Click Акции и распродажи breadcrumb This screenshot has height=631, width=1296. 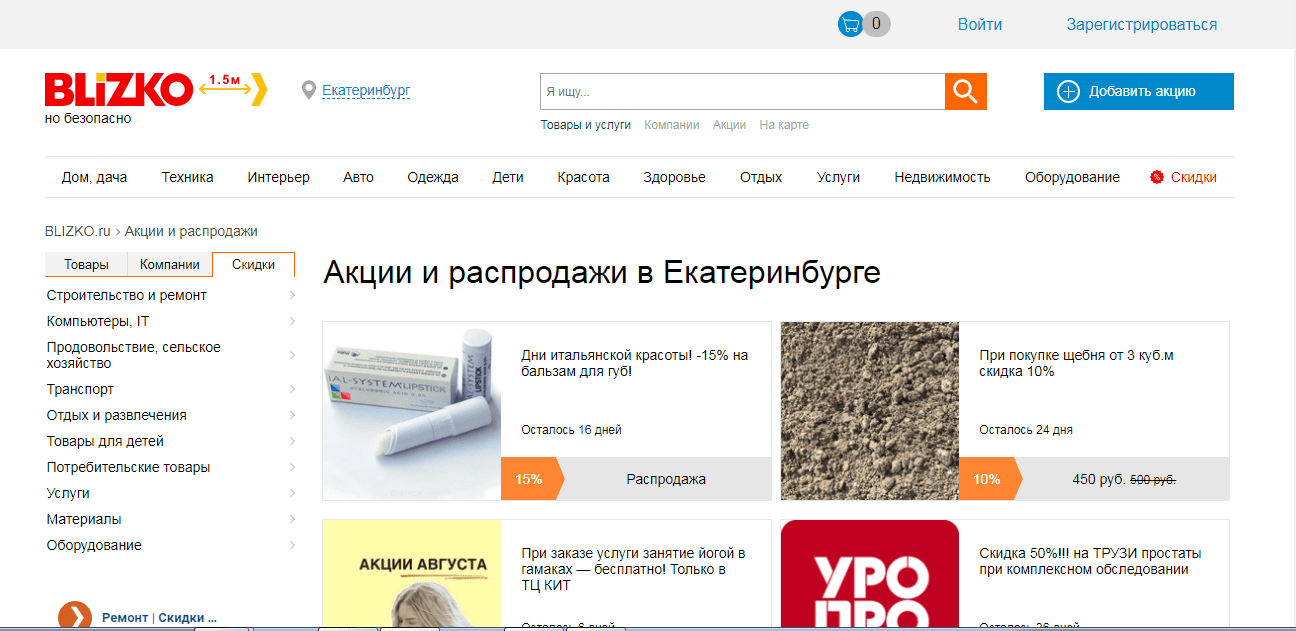[191, 231]
